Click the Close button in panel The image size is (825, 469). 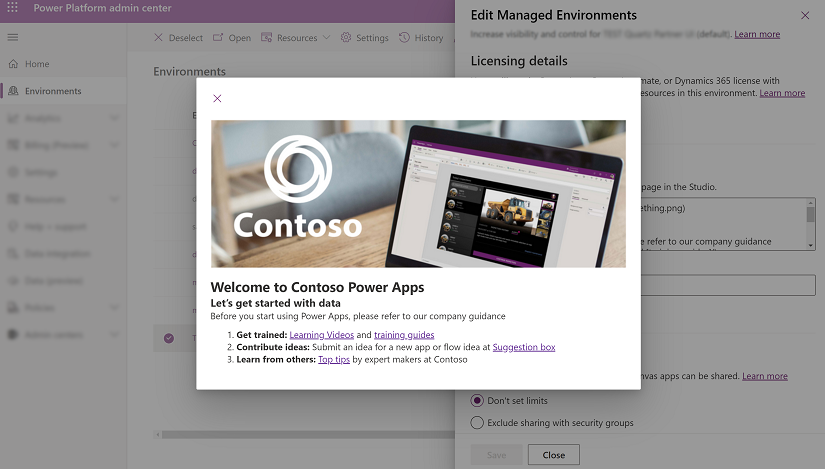[554, 455]
